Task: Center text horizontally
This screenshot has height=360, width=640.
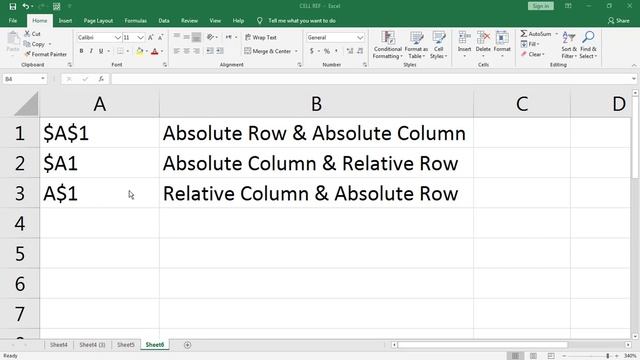Action: pyautogui.click(x=187, y=51)
